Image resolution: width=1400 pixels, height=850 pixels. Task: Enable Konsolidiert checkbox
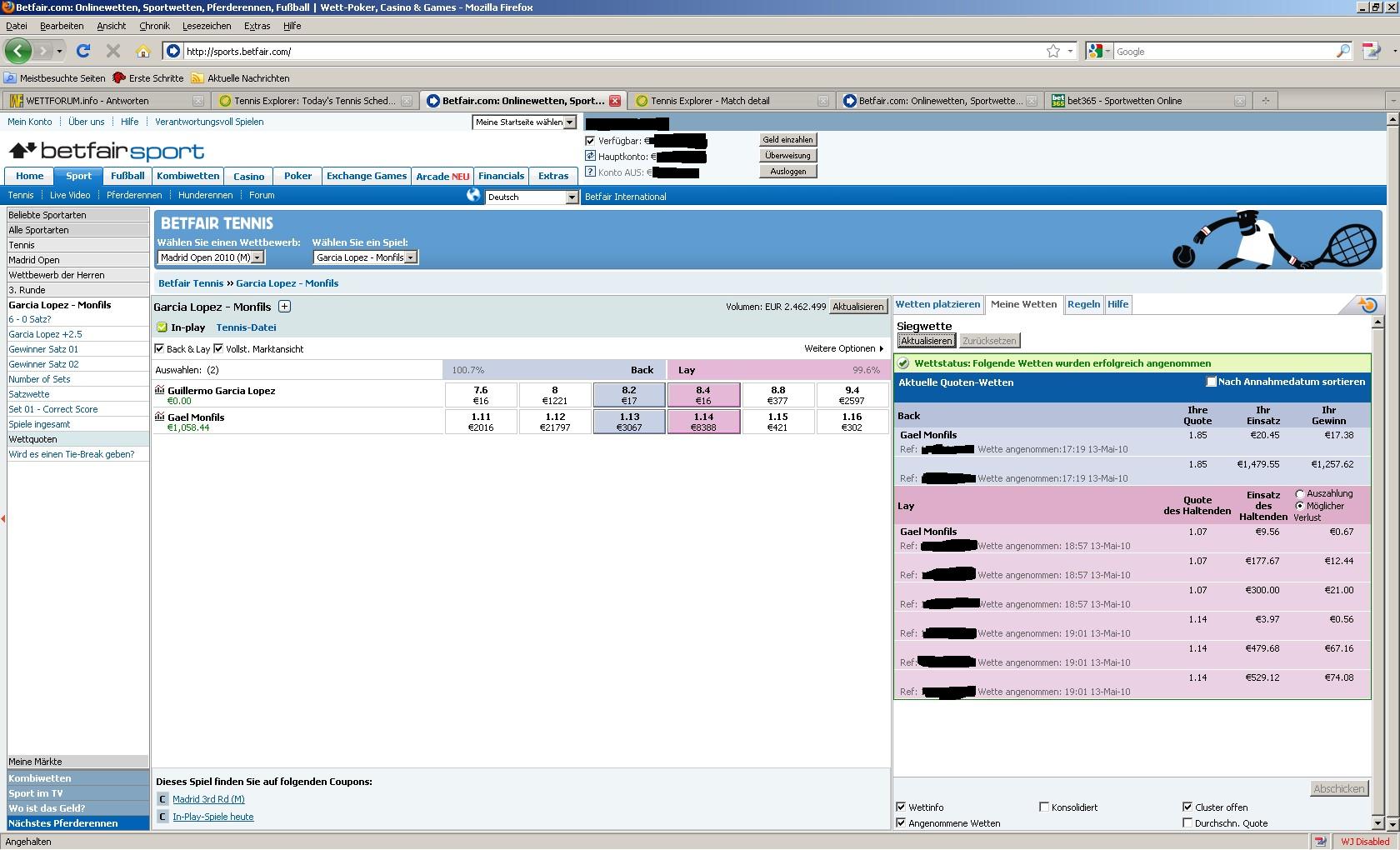click(1043, 807)
